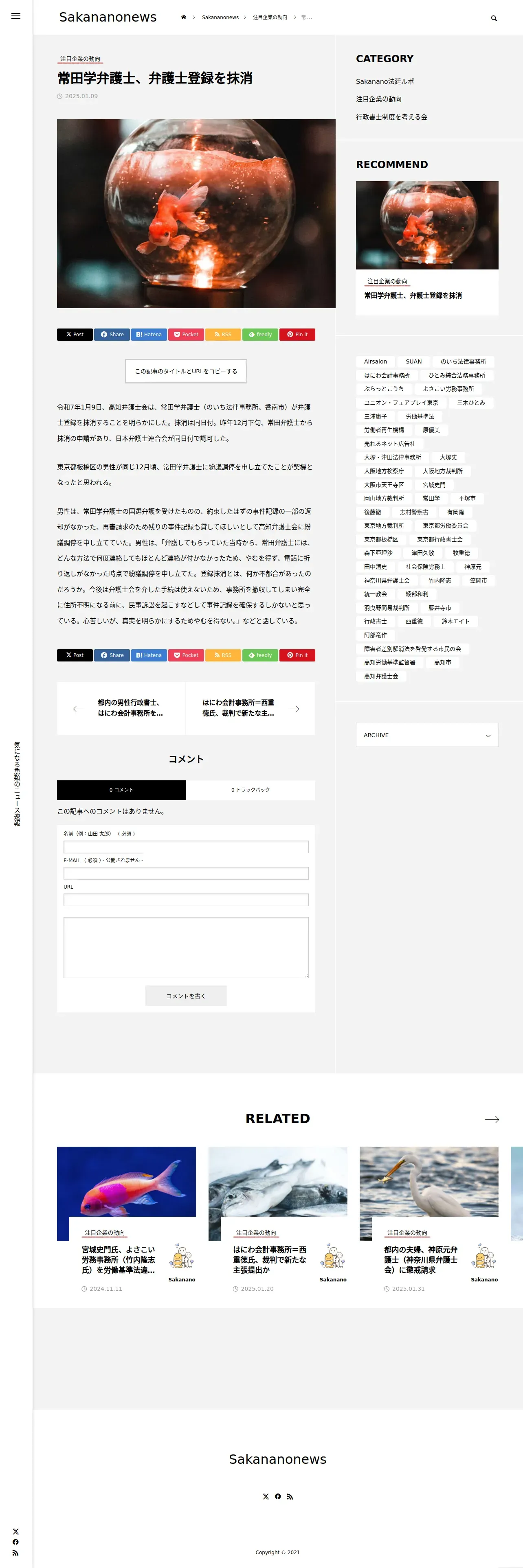Click the footer Sakananonews logo

(278, 1459)
